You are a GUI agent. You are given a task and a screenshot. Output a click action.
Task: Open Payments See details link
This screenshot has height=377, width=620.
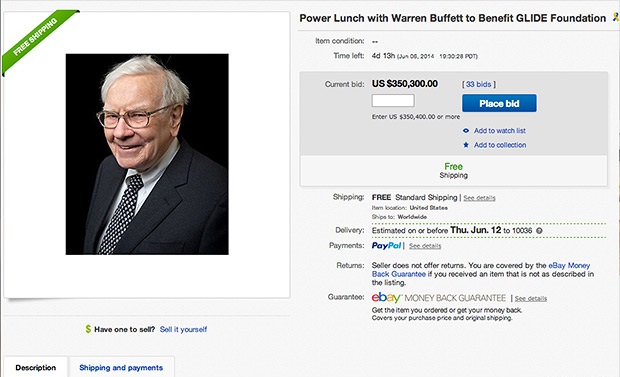click(425, 246)
